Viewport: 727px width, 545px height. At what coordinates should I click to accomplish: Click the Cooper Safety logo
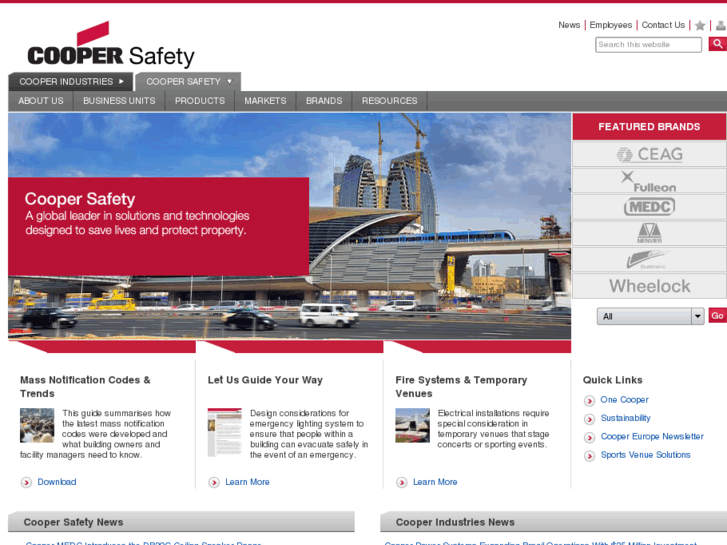click(111, 45)
